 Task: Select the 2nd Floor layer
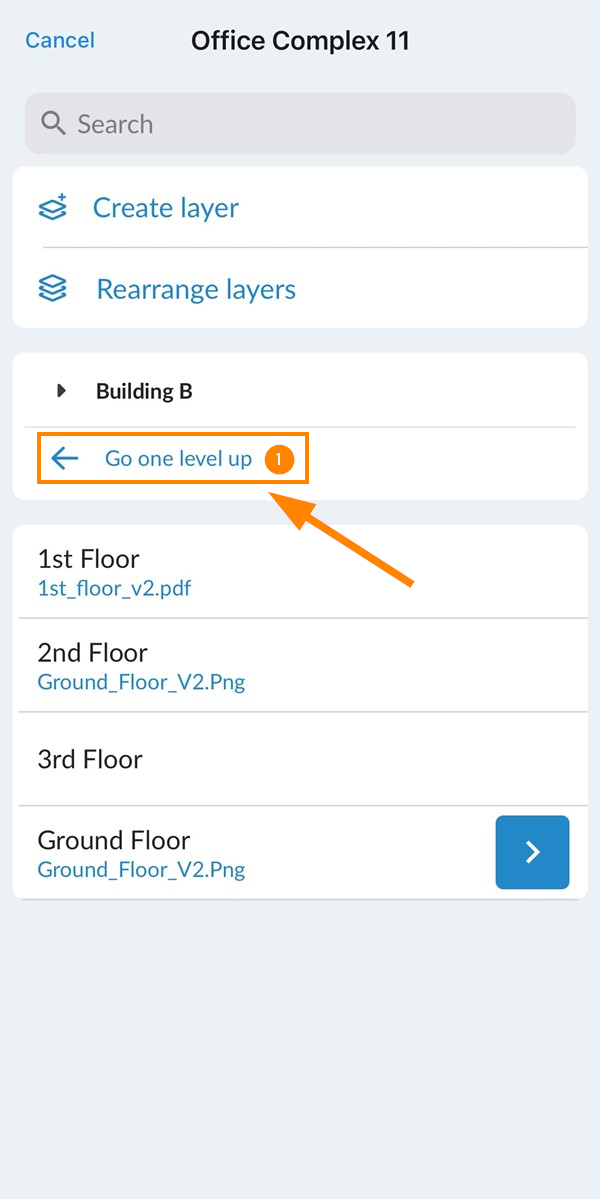[300, 665]
